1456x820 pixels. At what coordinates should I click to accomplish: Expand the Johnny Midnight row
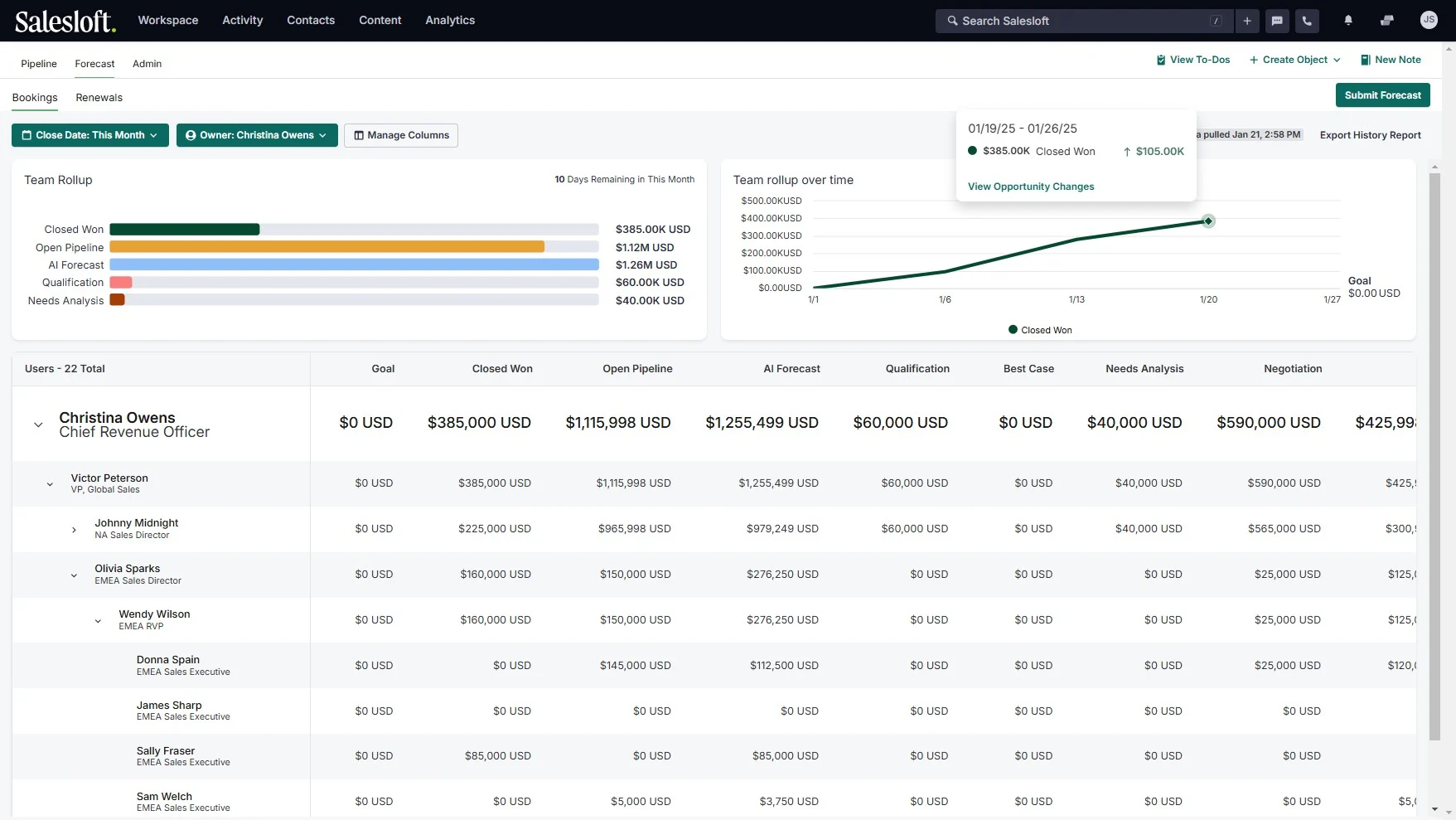(74, 530)
